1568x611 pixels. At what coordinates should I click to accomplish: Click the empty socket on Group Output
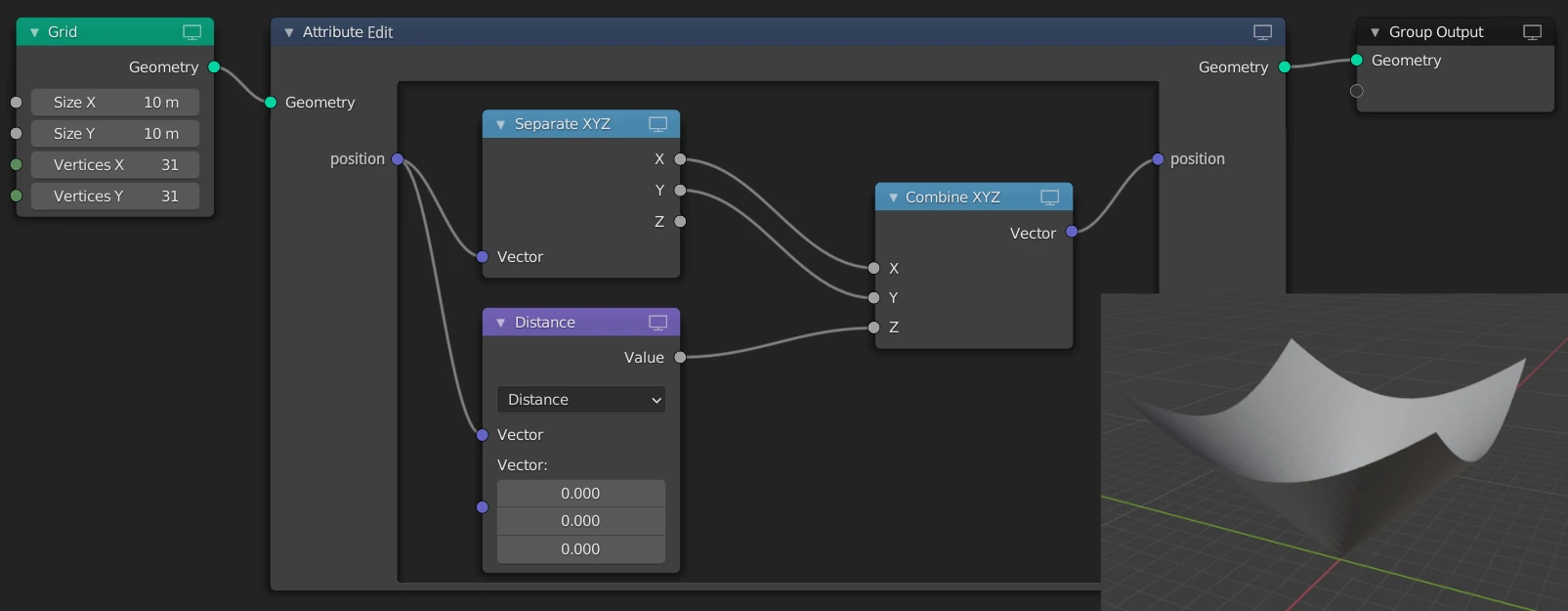(x=1356, y=91)
